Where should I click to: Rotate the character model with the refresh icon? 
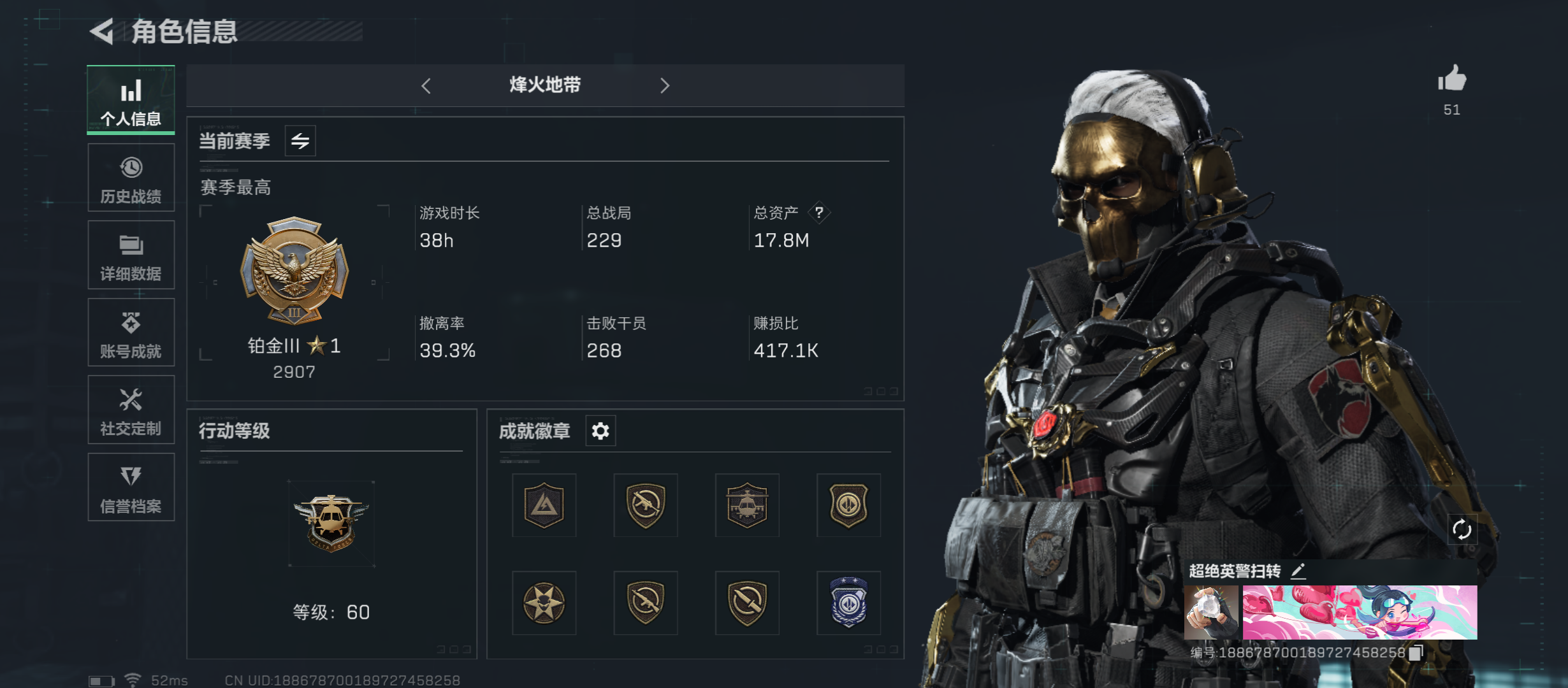coord(1462,529)
